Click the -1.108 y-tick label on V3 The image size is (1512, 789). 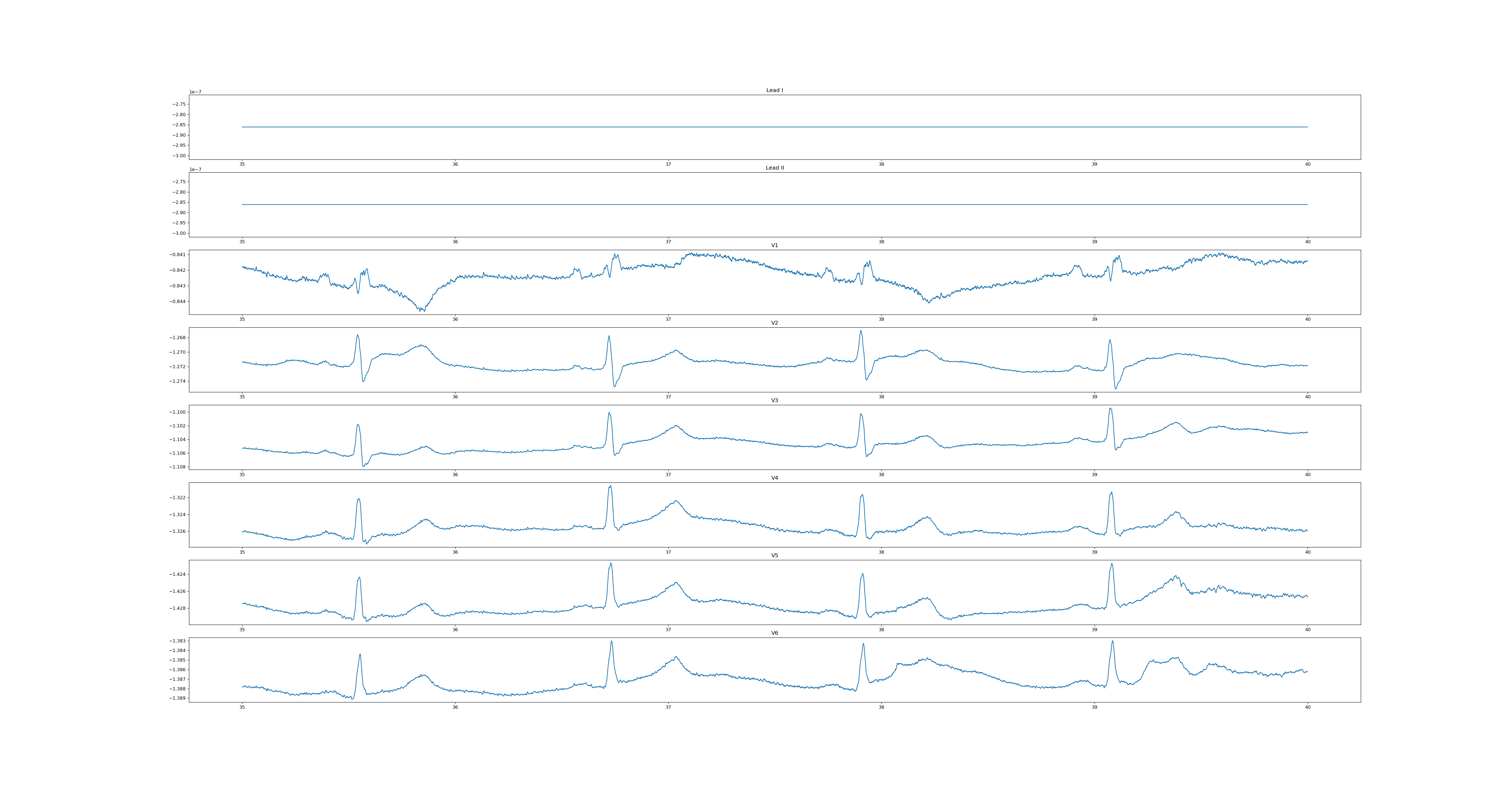coord(177,467)
